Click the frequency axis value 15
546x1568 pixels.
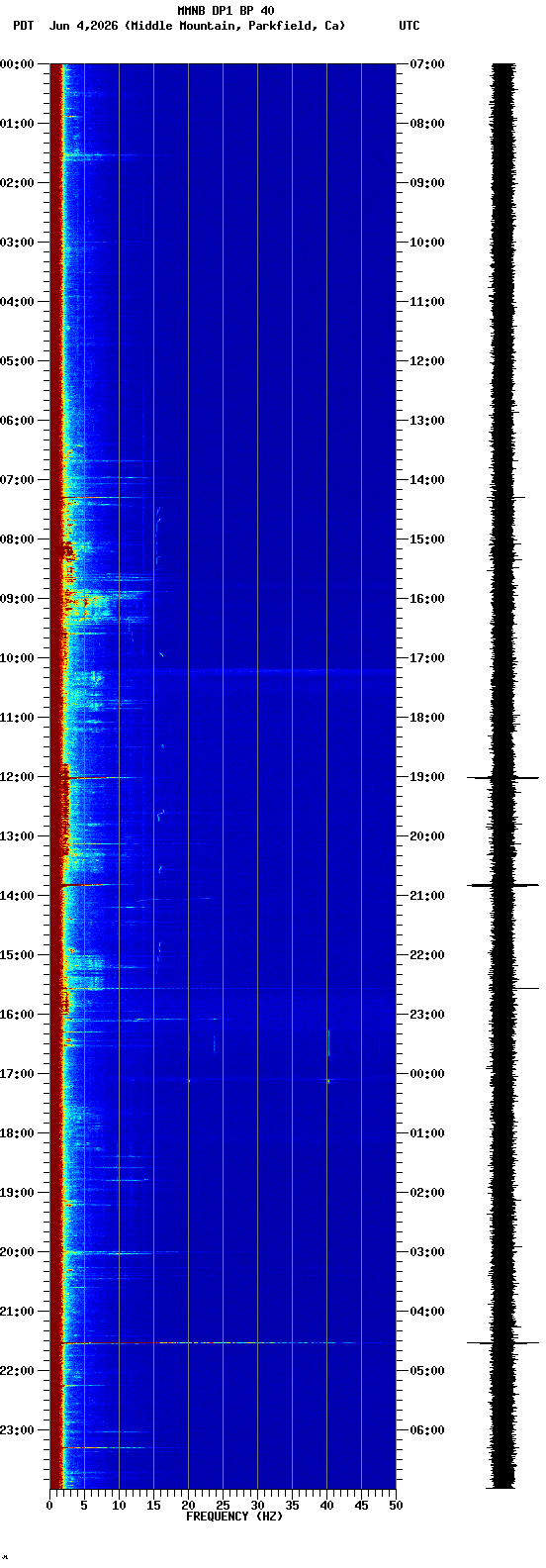pyautogui.click(x=153, y=1506)
